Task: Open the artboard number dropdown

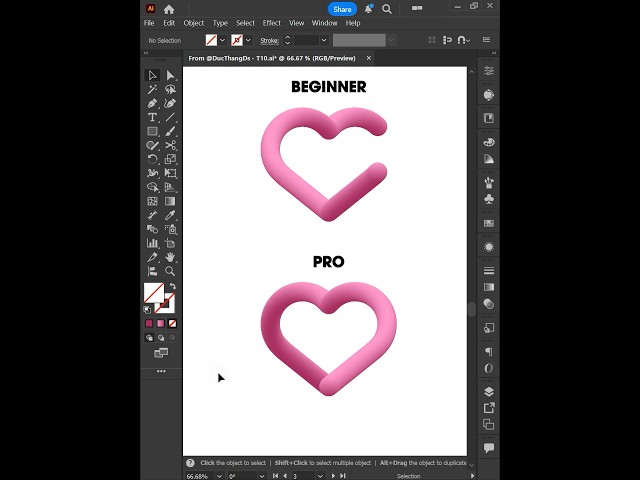Action: click(320, 476)
